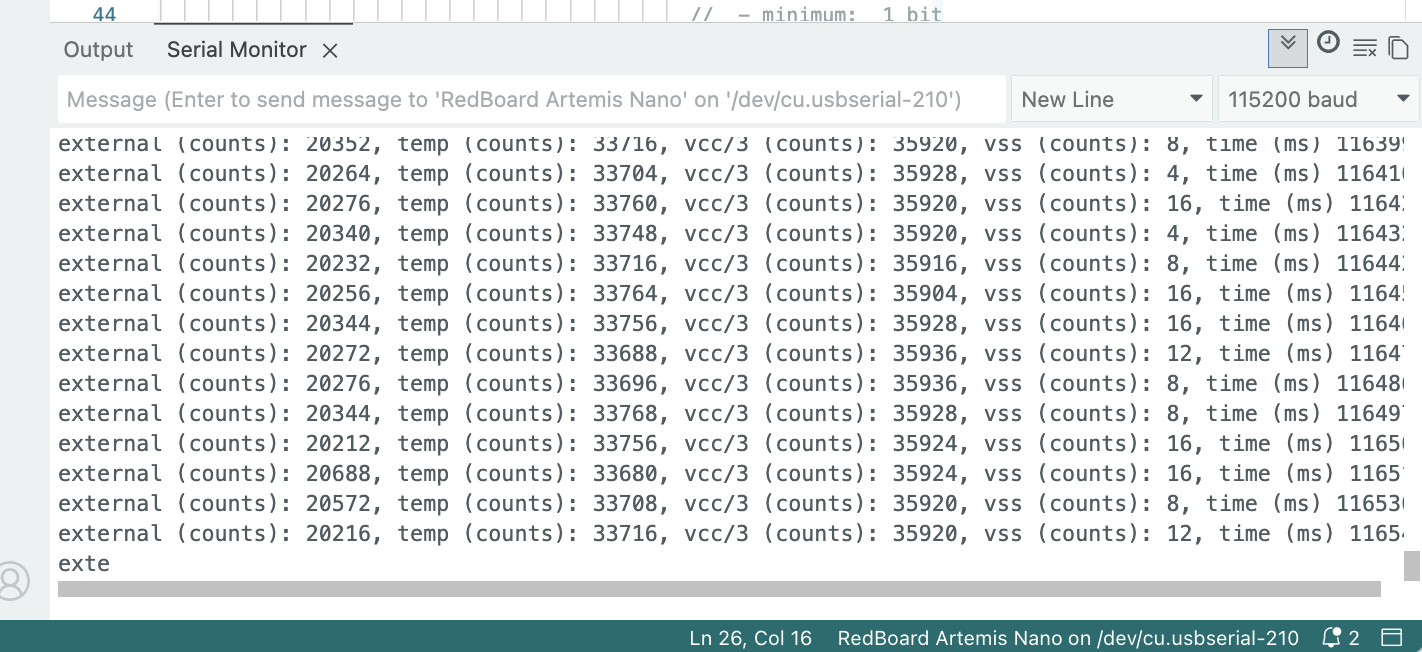The image size is (1422, 652).
Task: Click Ln 26, Col 16 indicator
Action: 750,638
